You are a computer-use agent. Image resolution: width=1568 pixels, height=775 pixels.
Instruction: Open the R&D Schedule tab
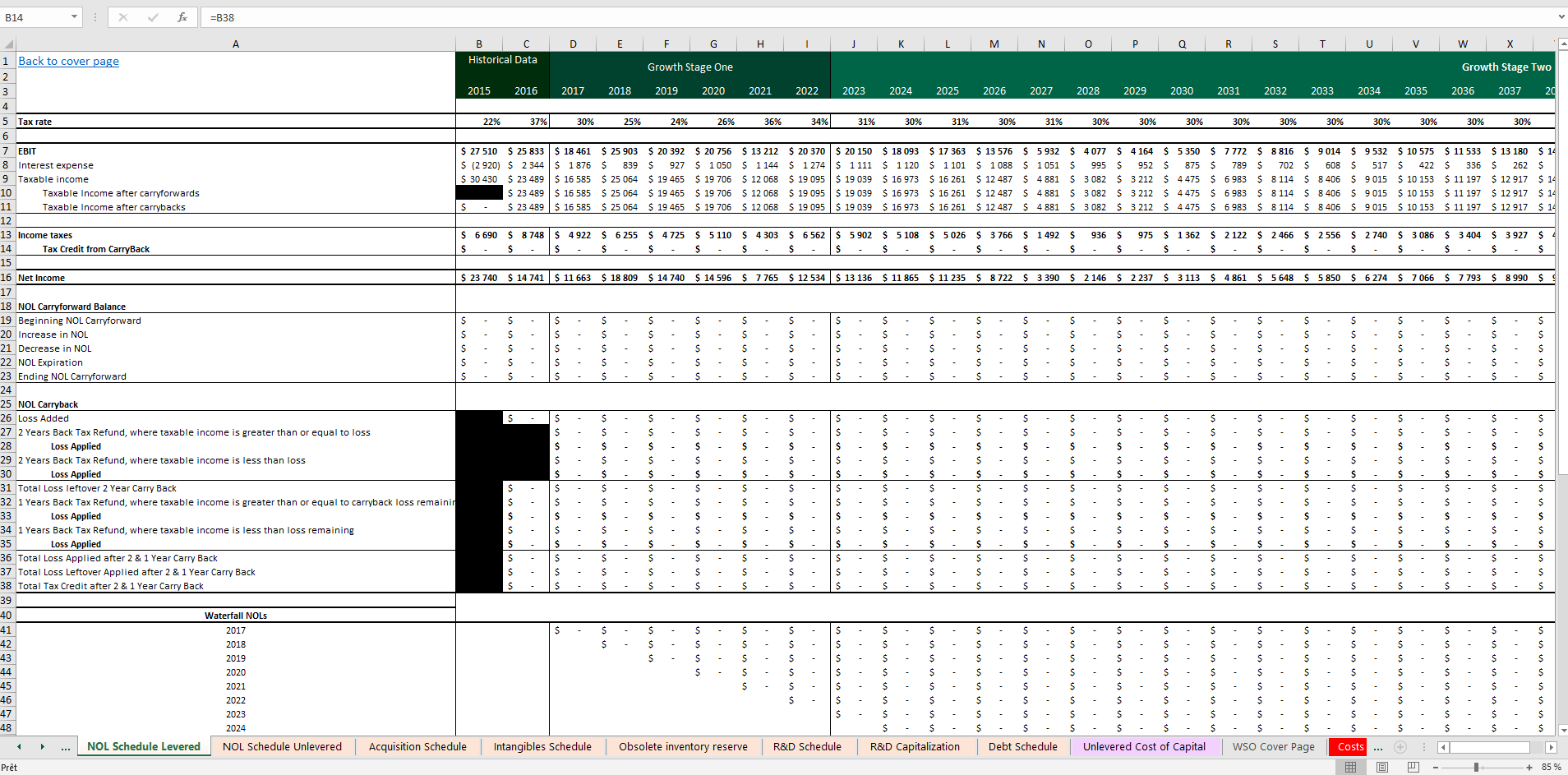click(x=807, y=746)
